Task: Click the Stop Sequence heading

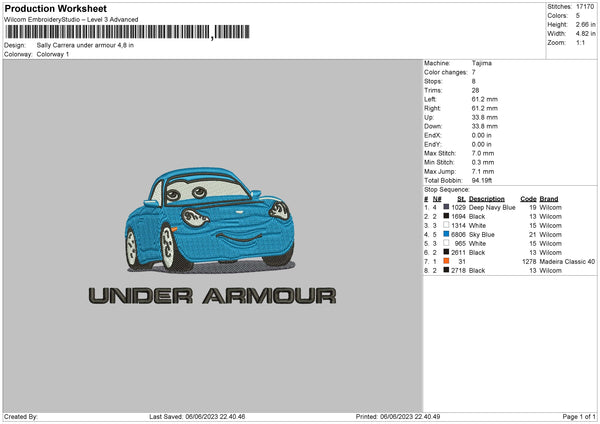Action: (446, 188)
